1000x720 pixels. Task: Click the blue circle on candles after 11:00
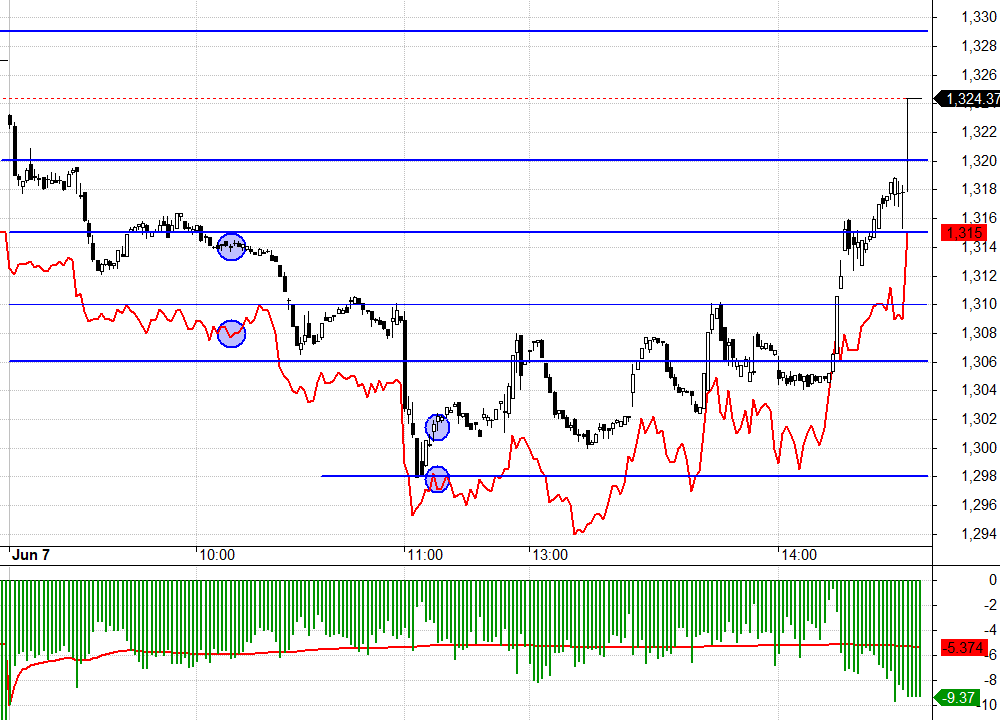click(x=437, y=427)
